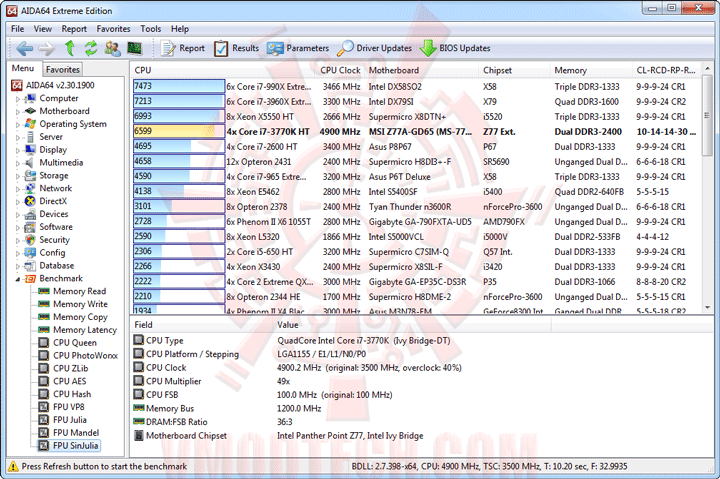Expand the Motherboard tree node
This screenshot has height=479, width=720.
tap(18, 112)
